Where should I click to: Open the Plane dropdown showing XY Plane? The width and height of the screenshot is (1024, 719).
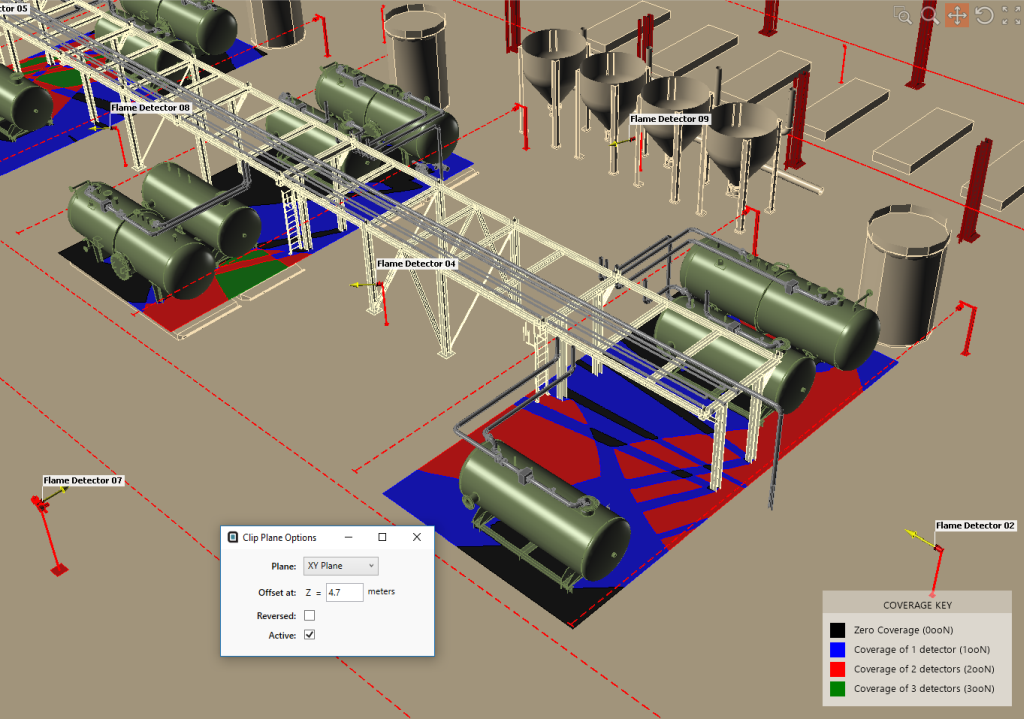[x=340, y=565]
